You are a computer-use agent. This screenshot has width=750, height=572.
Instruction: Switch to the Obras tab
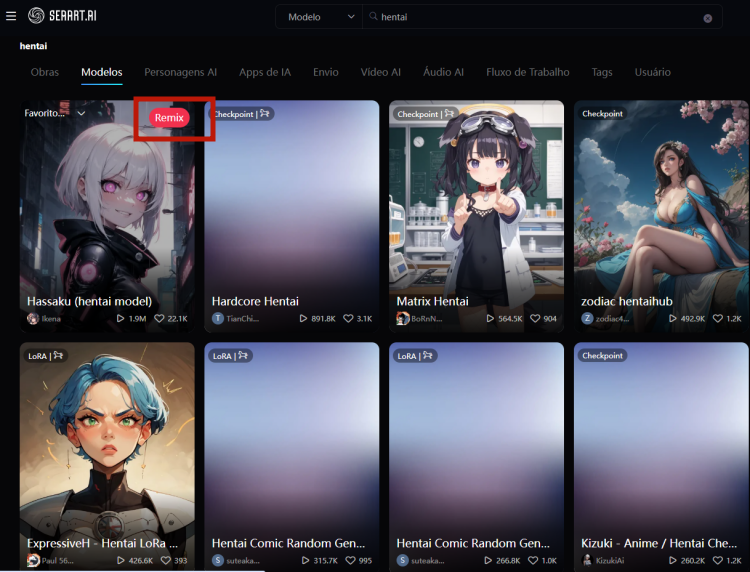(x=45, y=72)
